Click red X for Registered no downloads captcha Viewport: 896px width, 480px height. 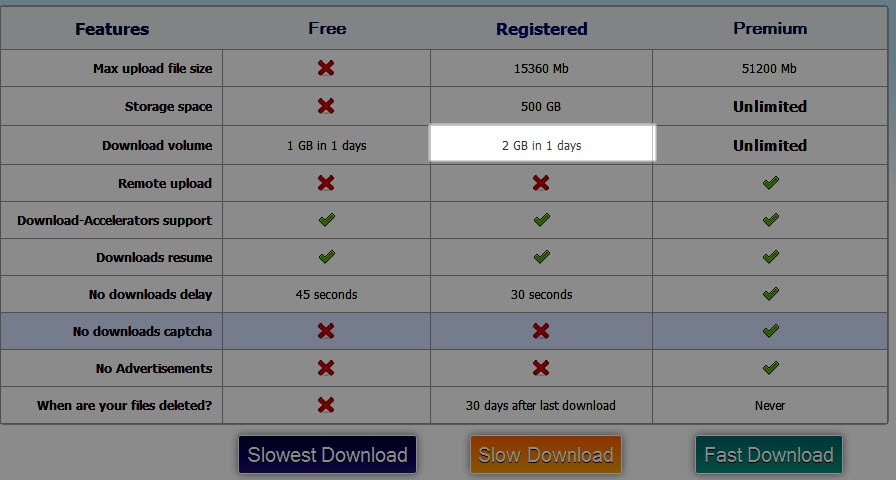tap(541, 330)
